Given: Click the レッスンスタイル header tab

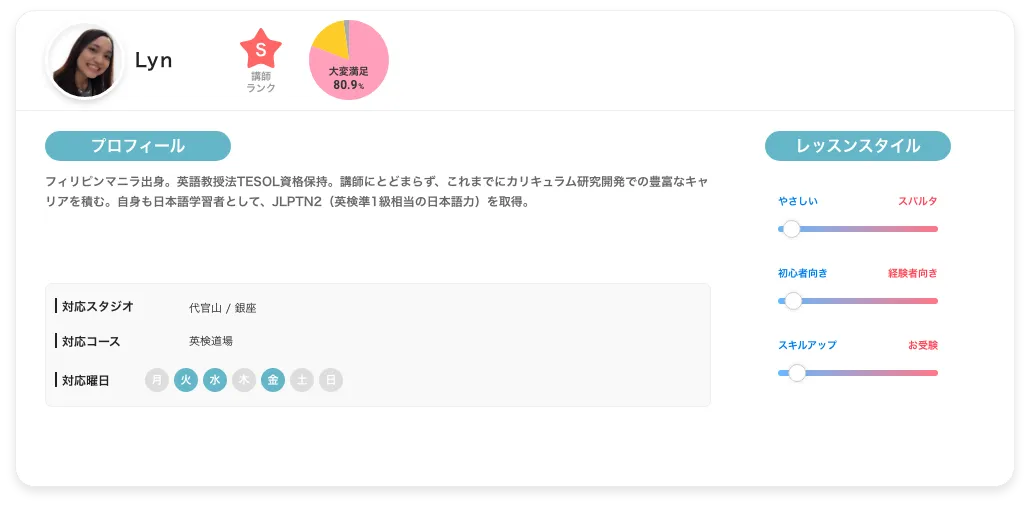Looking at the screenshot, I should [x=858, y=146].
